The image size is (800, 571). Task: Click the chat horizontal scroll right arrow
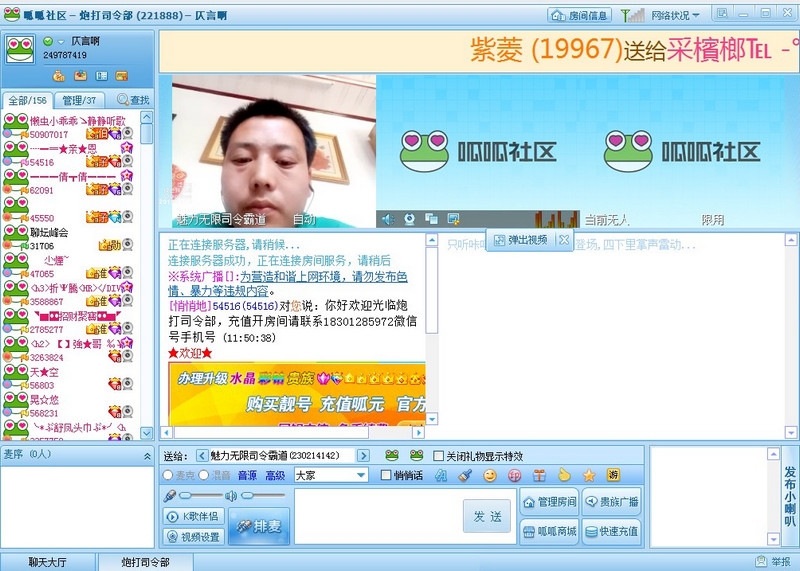(418, 432)
